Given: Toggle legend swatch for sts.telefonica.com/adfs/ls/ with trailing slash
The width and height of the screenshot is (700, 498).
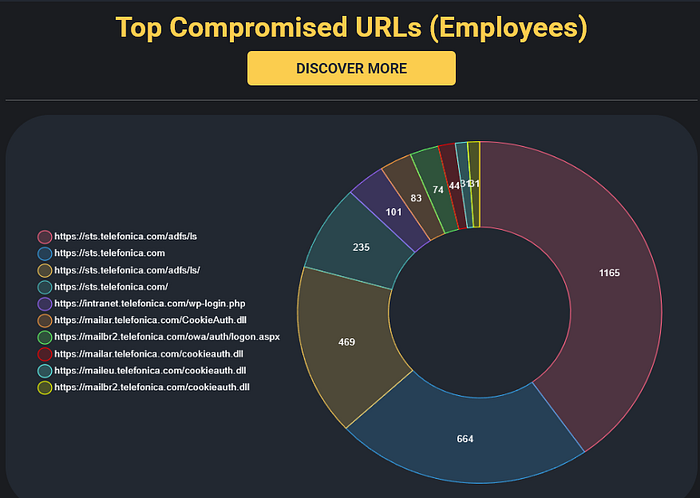Looking at the screenshot, I should [45, 270].
